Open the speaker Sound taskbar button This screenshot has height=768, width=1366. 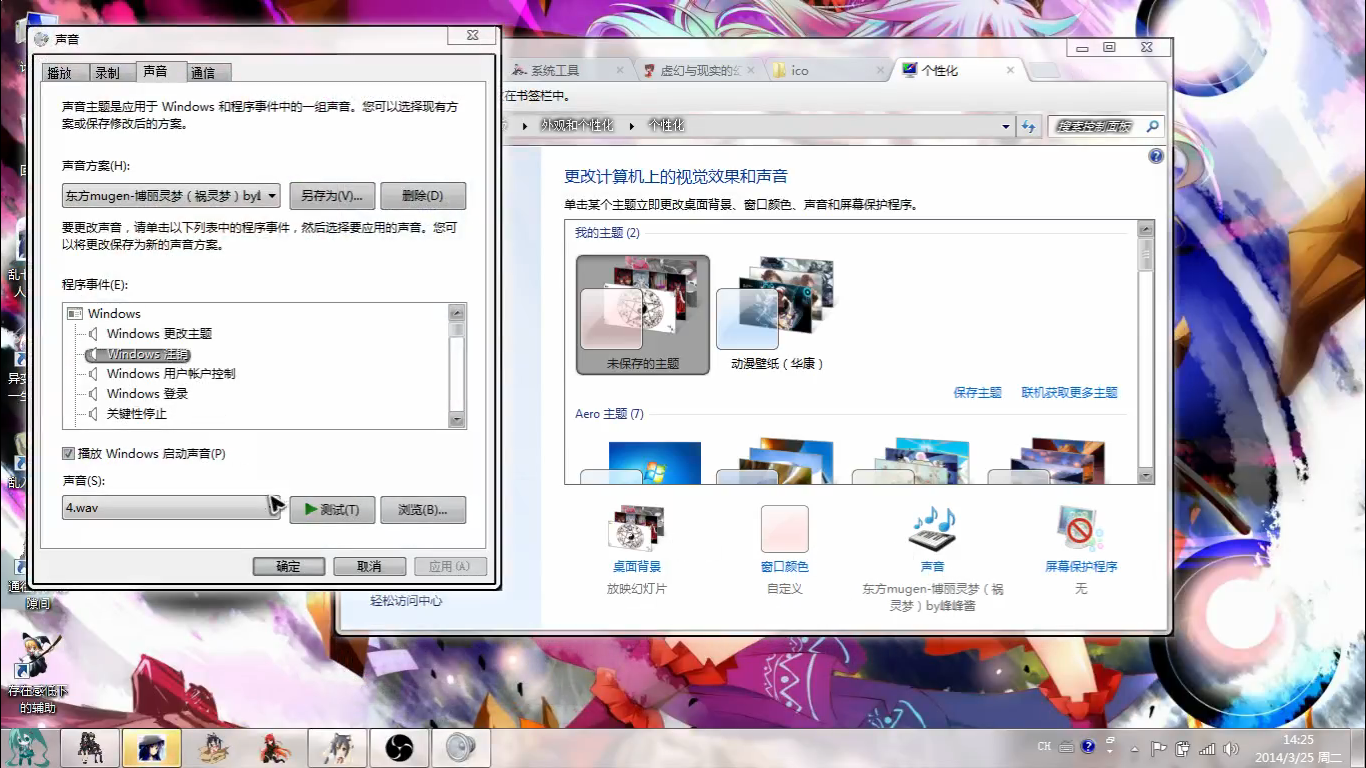click(461, 748)
